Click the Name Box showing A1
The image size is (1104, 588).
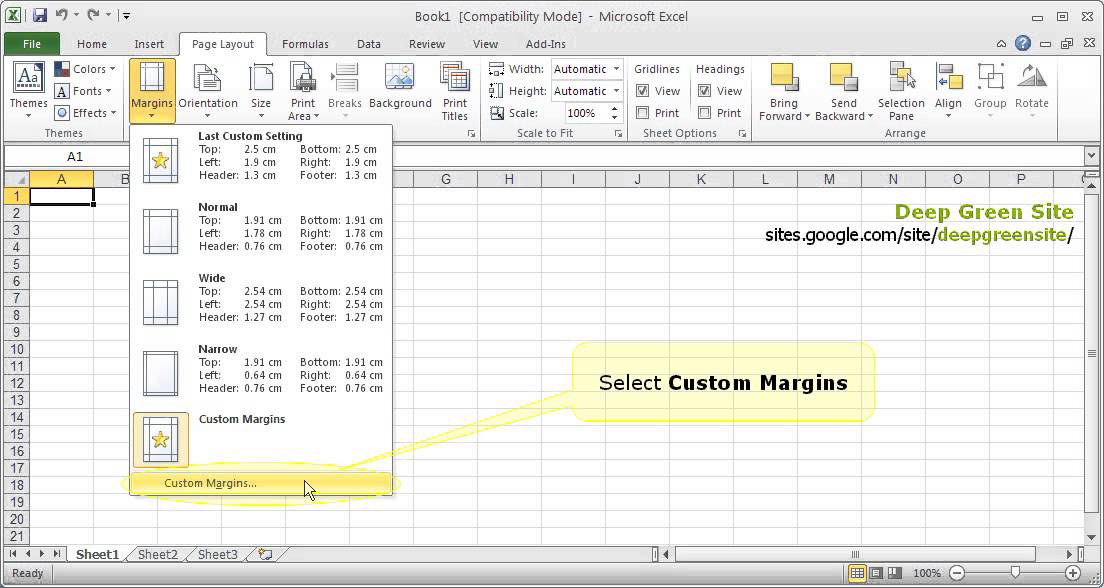pyautogui.click(x=75, y=156)
